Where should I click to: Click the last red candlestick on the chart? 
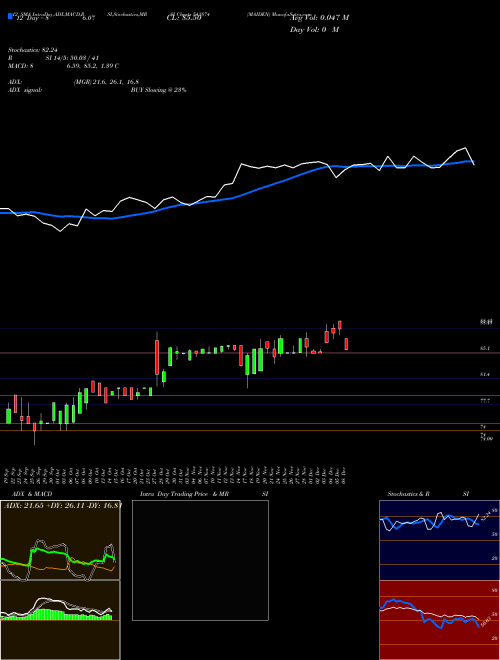[x=346, y=343]
